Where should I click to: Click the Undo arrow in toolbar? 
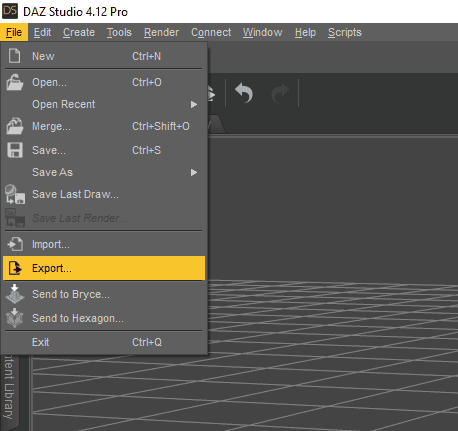pos(244,93)
